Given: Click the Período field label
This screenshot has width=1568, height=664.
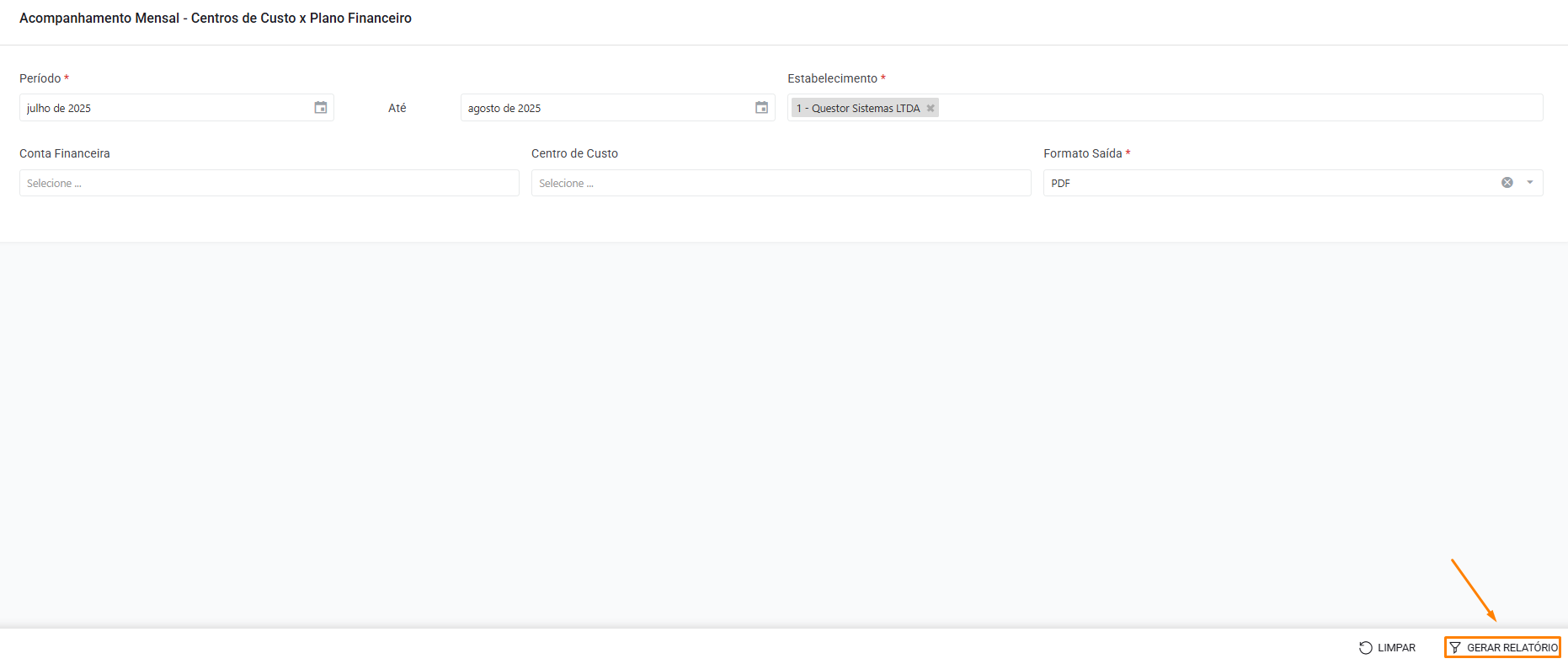Looking at the screenshot, I should pyautogui.click(x=40, y=78).
